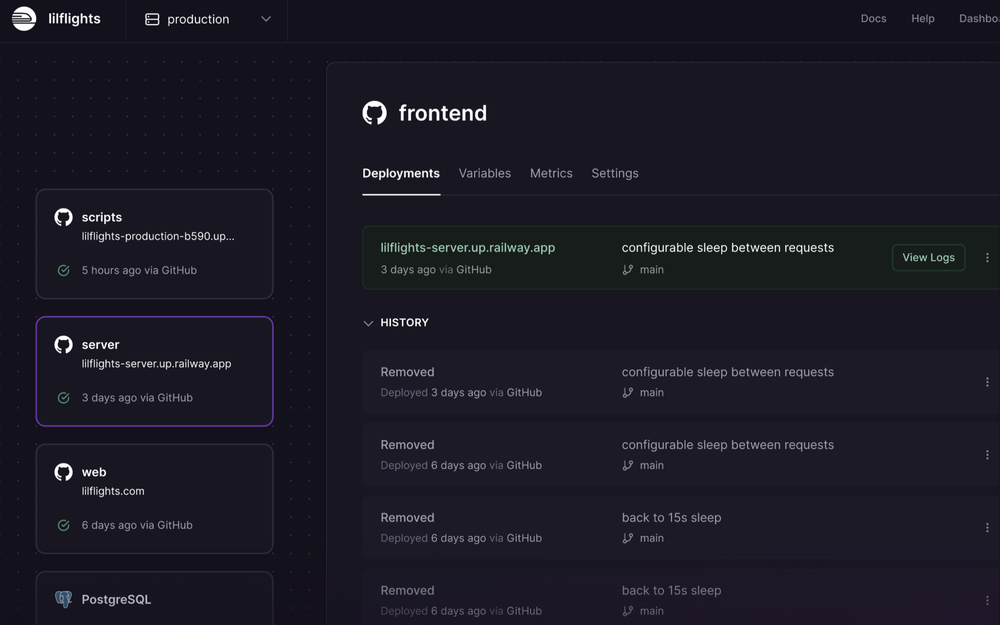Click success checkmark on scripts card
Screen dimensions: 1000x625
63,270
